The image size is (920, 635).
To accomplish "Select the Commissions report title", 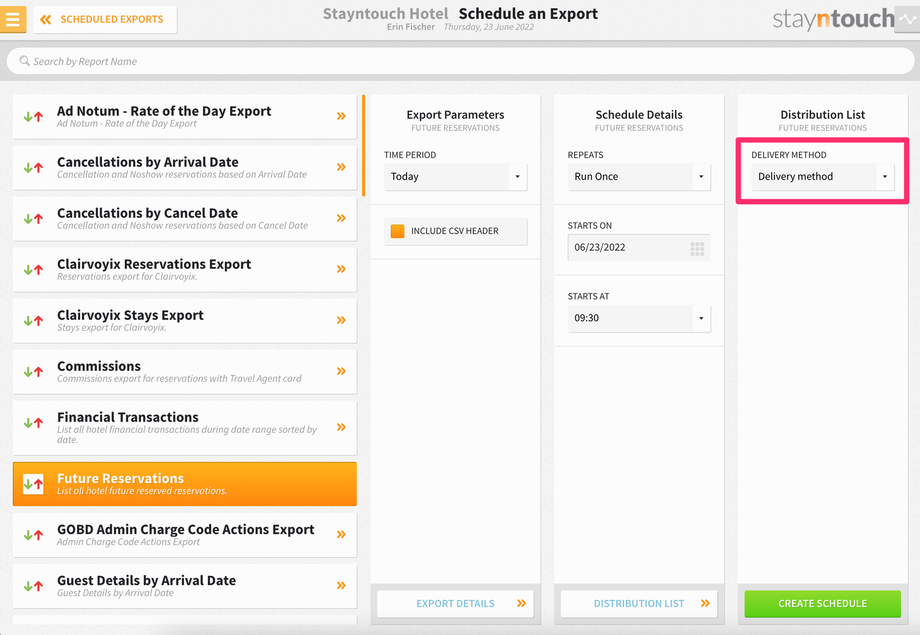I will coord(99,366).
